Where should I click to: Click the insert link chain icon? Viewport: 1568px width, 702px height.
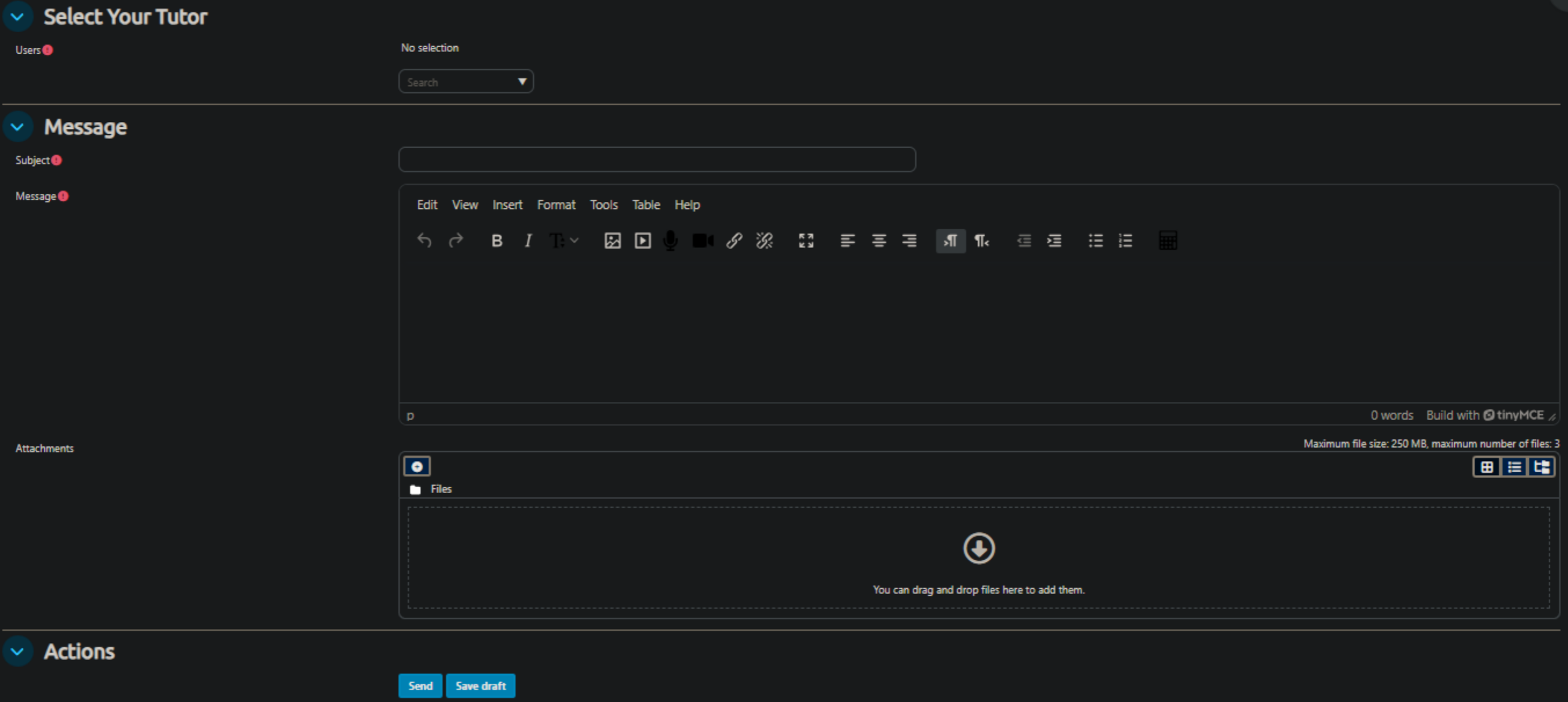tap(734, 241)
